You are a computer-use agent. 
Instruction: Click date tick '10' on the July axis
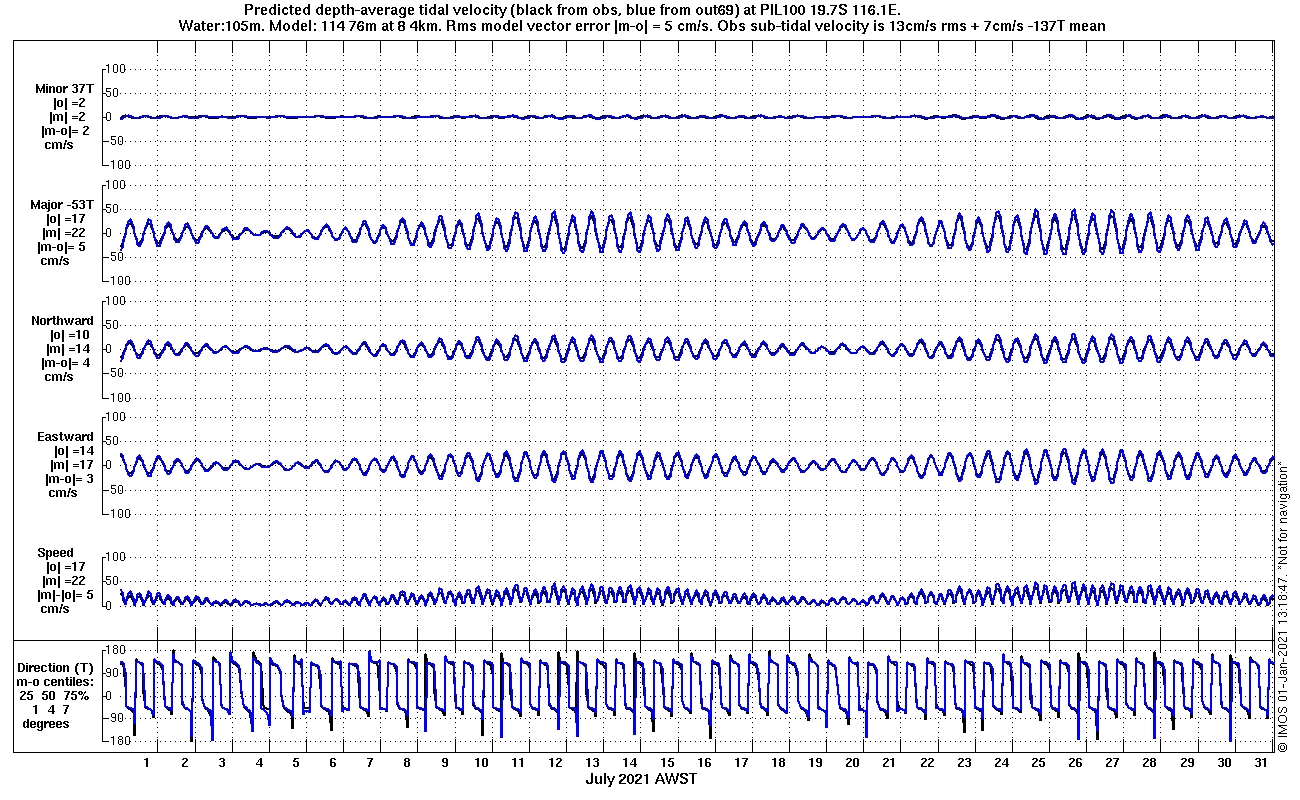[x=481, y=763]
